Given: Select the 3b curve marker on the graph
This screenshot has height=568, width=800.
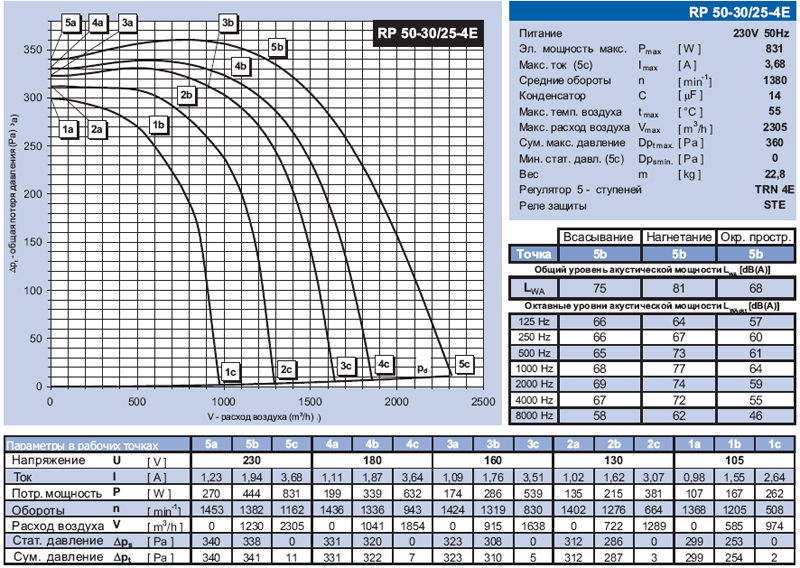Looking at the screenshot, I should (228, 22).
